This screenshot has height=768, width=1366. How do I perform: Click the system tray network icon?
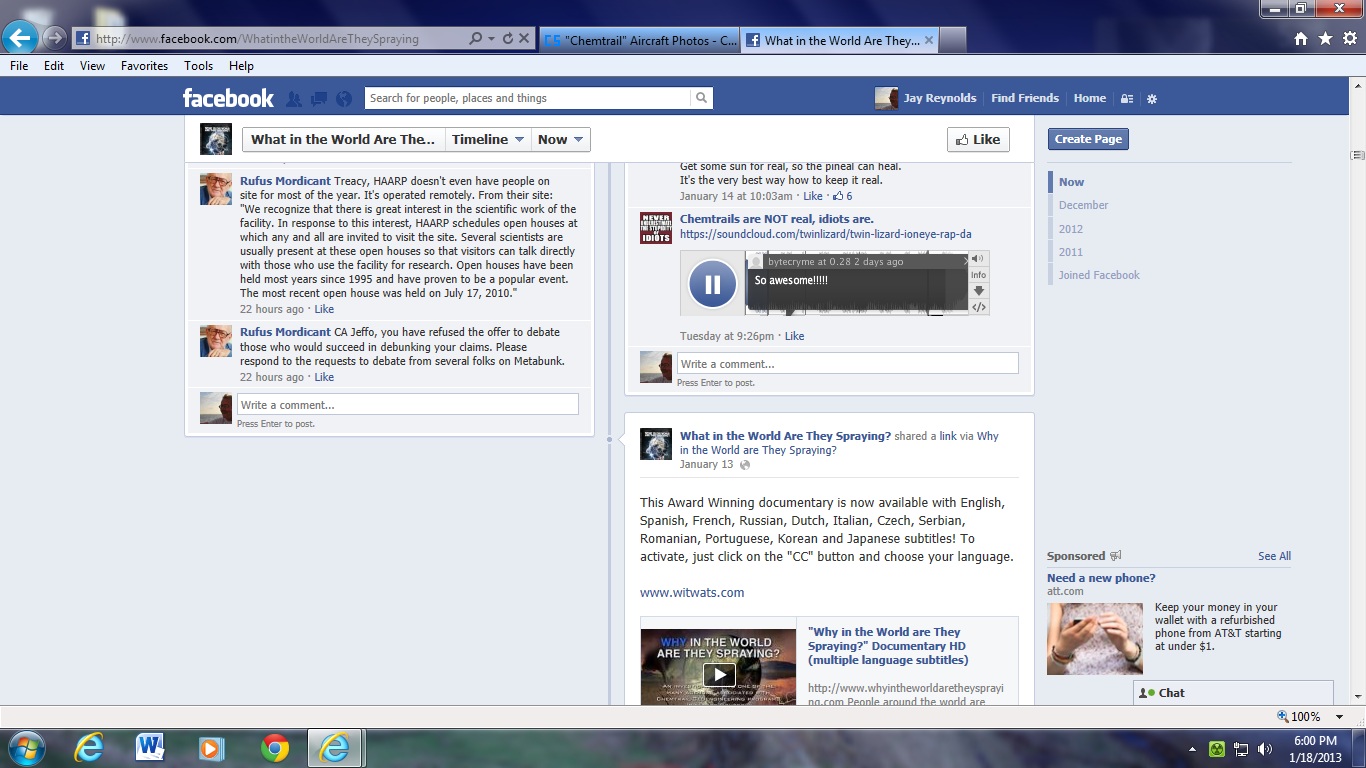tap(1241, 748)
